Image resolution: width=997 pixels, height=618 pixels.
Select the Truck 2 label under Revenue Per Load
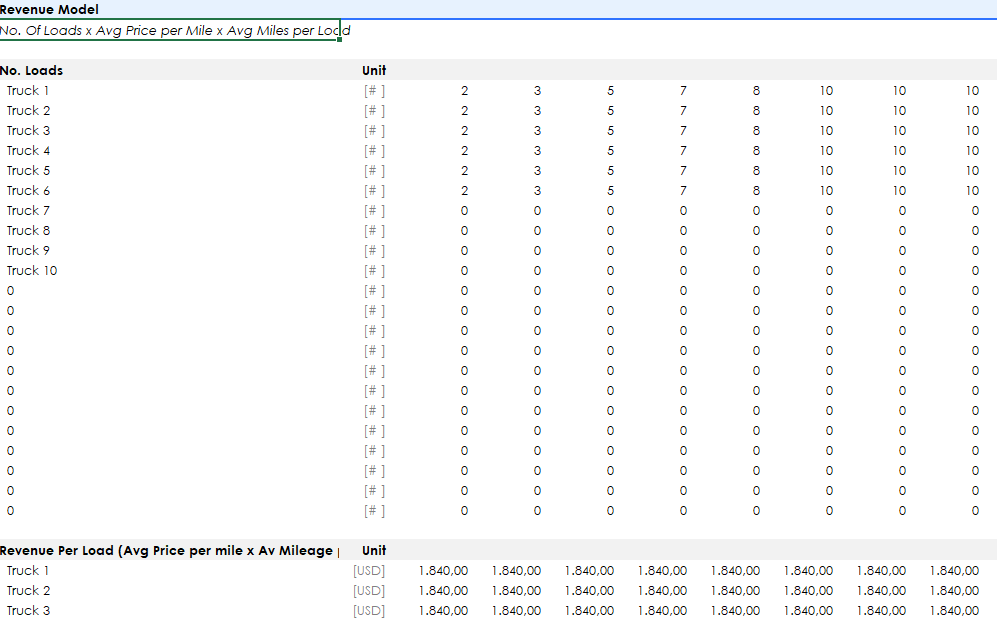click(28, 590)
